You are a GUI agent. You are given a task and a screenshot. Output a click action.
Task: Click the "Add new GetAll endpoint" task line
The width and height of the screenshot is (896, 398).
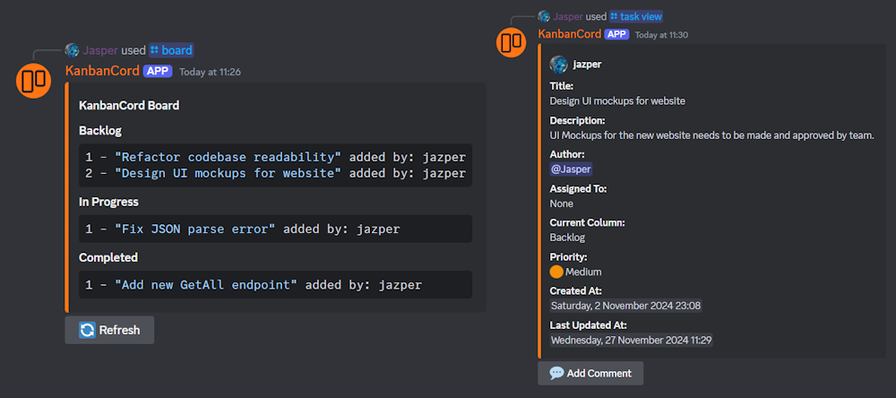click(275, 285)
